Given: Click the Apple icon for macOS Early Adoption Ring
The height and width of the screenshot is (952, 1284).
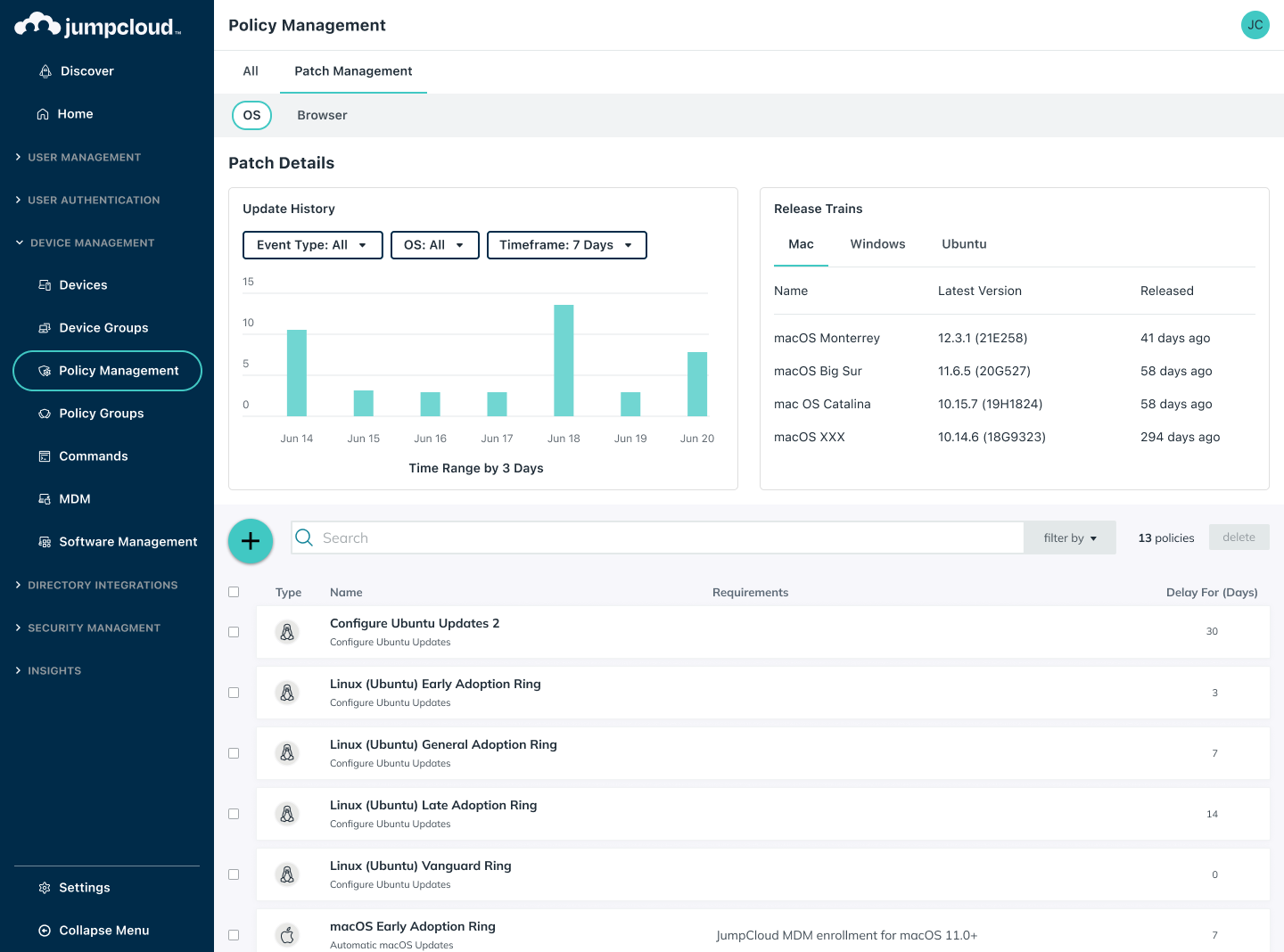Looking at the screenshot, I should [x=287, y=935].
